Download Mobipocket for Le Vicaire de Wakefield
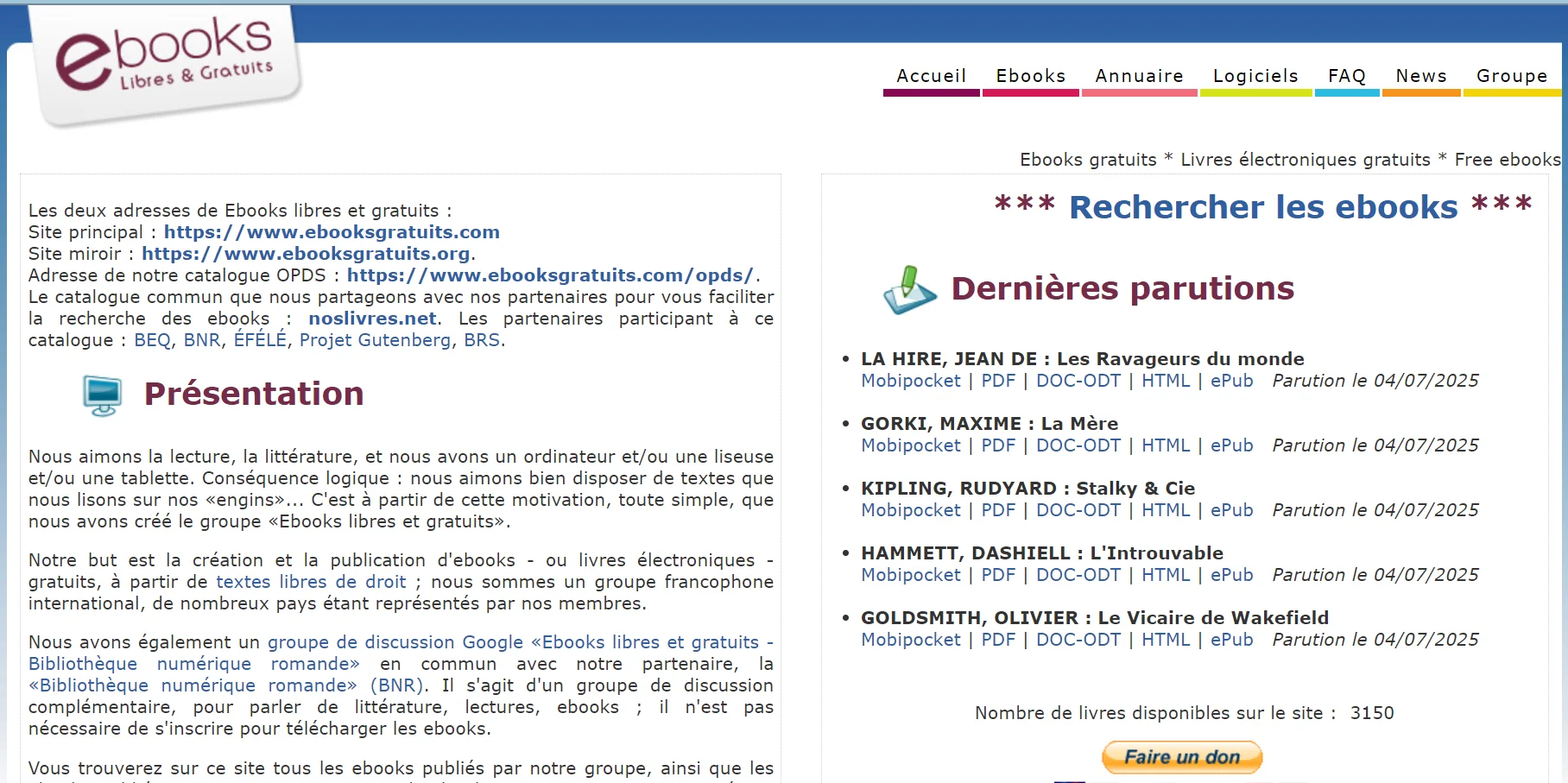The image size is (1568, 783). coord(911,640)
